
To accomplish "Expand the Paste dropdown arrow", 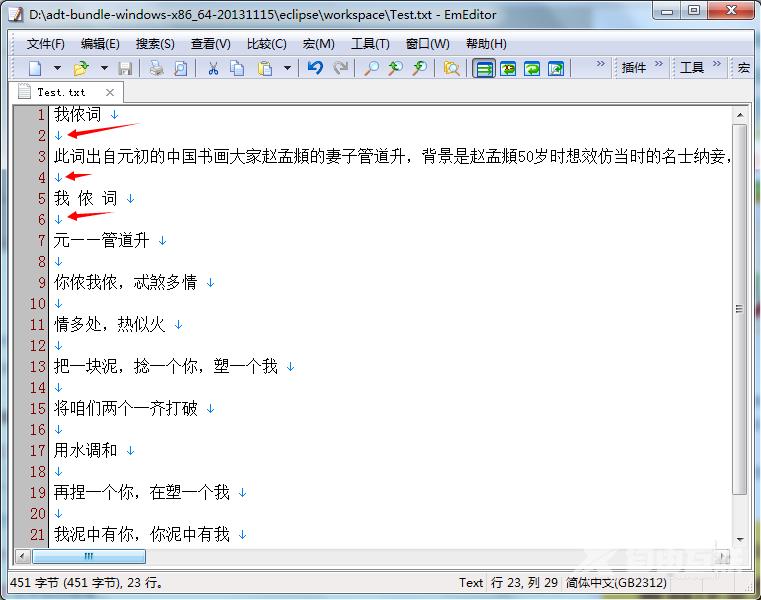I will tap(287, 68).
